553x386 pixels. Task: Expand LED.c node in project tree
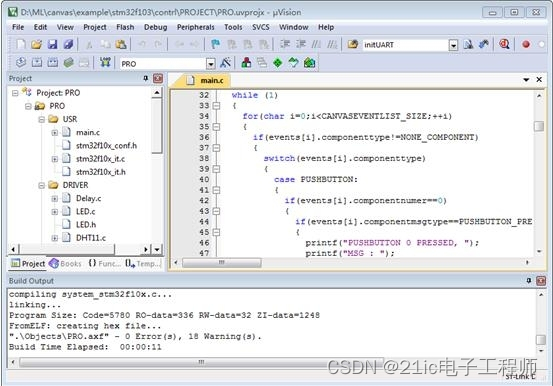point(54,212)
